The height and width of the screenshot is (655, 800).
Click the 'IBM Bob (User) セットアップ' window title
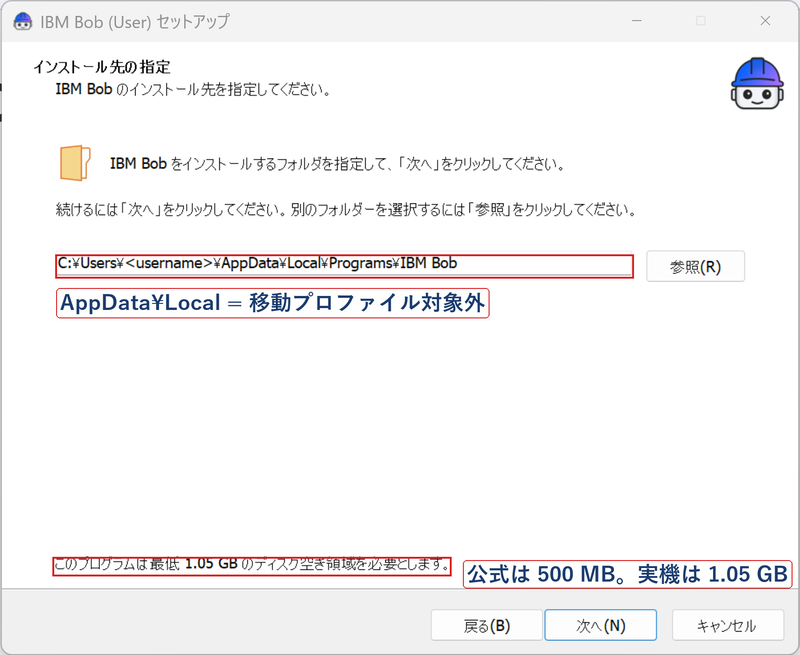tap(135, 22)
